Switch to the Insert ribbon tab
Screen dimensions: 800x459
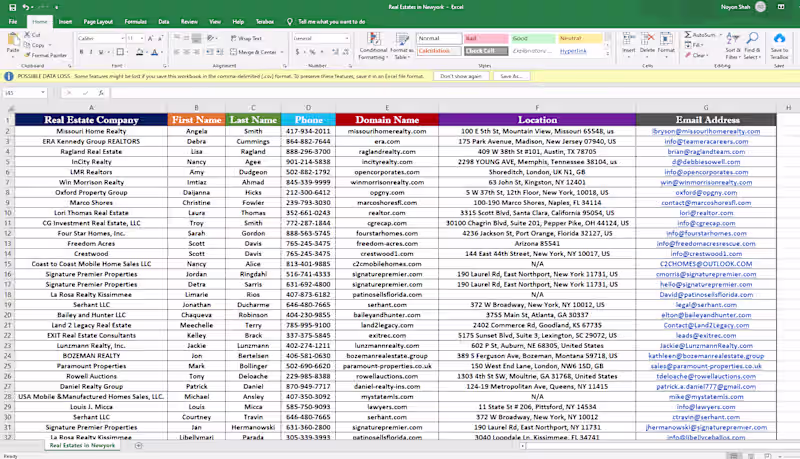pyautogui.click(x=65, y=22)
